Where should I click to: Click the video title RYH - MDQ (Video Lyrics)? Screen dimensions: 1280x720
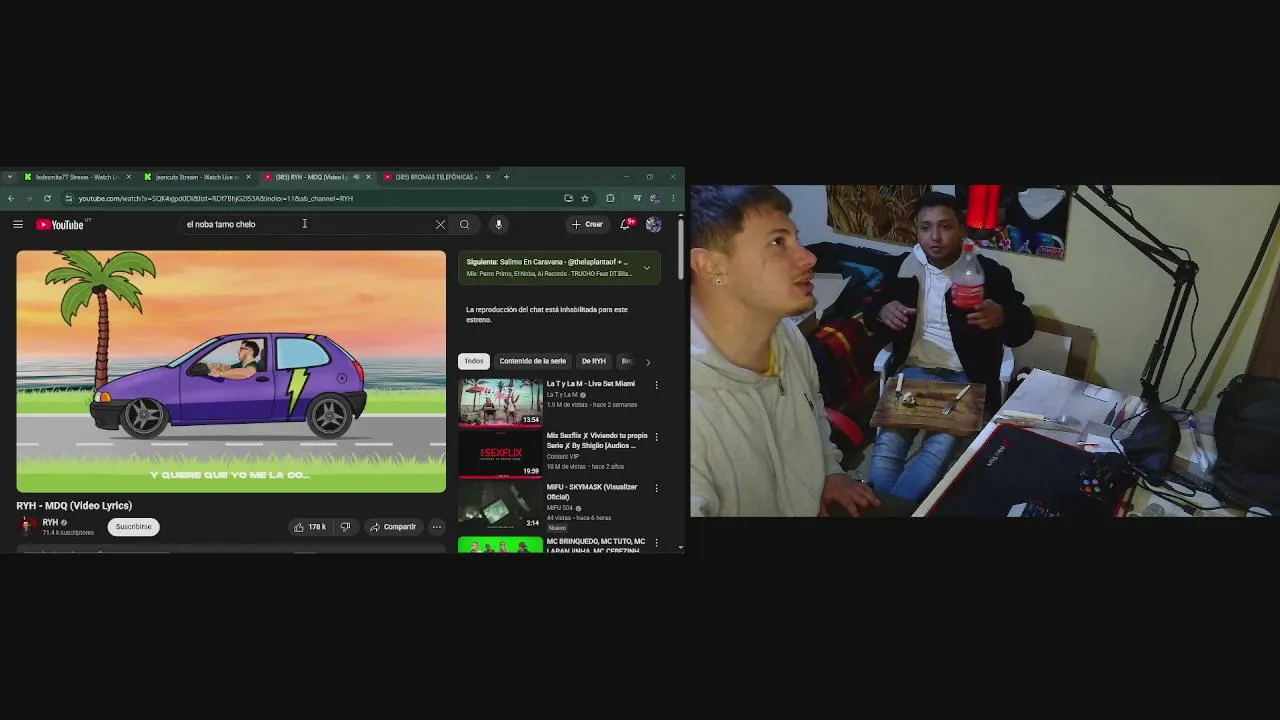(x=74, y=506)
